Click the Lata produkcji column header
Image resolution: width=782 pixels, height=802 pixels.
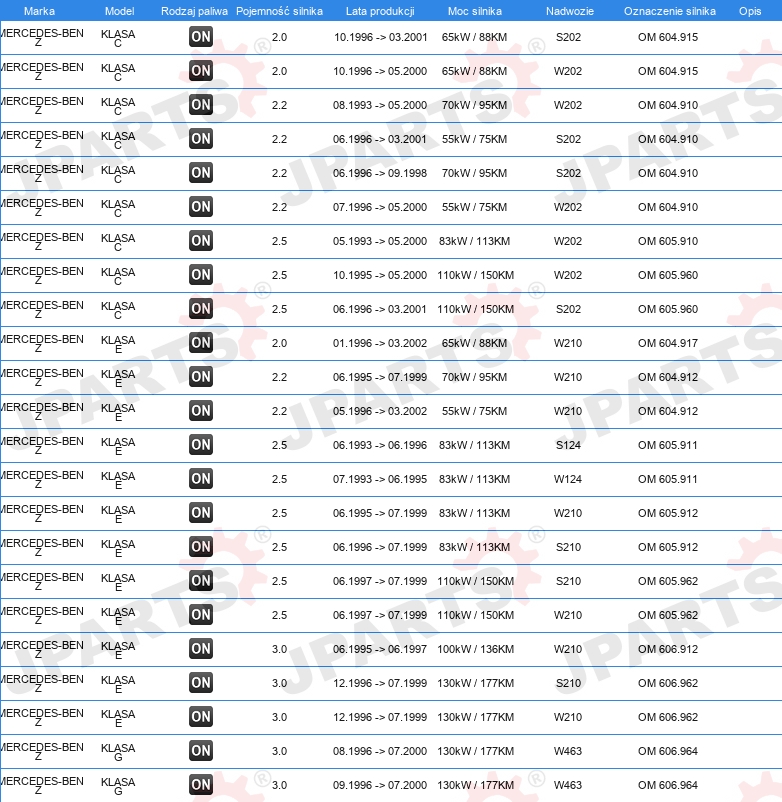(380, 11)
